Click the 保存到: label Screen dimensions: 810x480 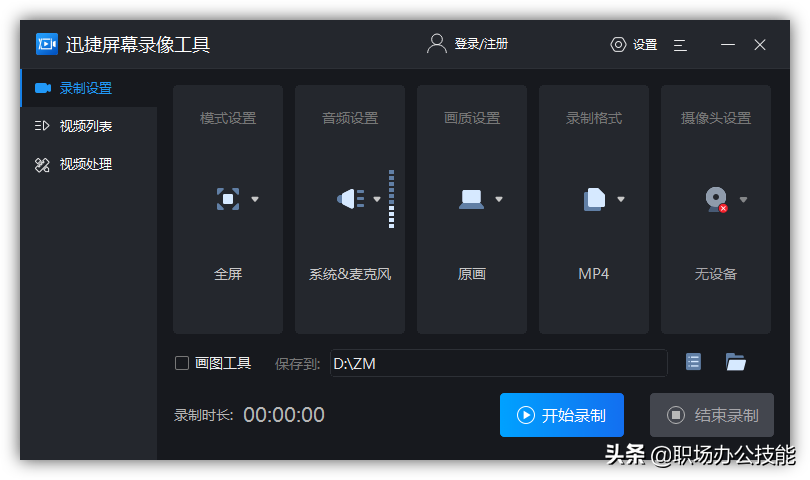(x=298, y=364)
